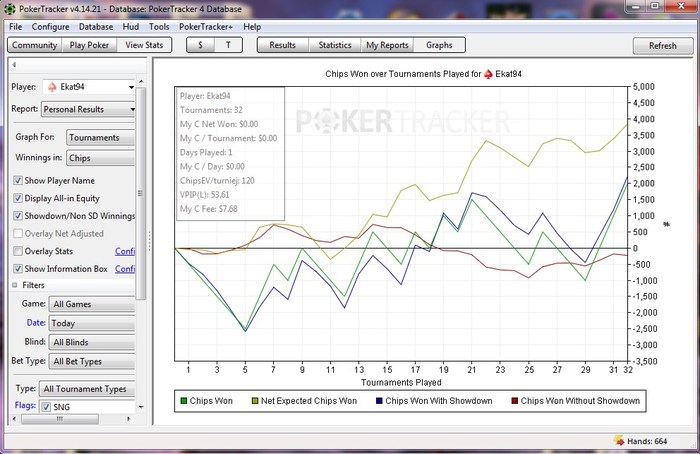Select the T tournaments button
Viewport: 700px width, 454px height.
coord(228,45)
